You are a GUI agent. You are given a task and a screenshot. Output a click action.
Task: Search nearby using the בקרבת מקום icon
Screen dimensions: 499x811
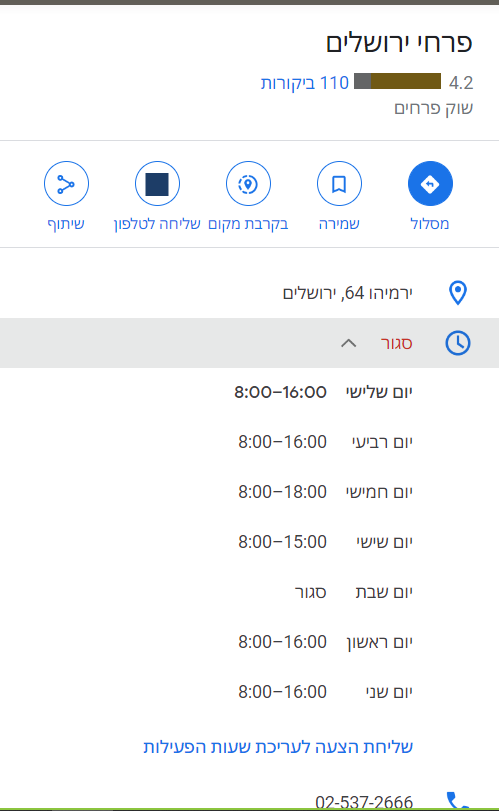(x=248, y=184)
